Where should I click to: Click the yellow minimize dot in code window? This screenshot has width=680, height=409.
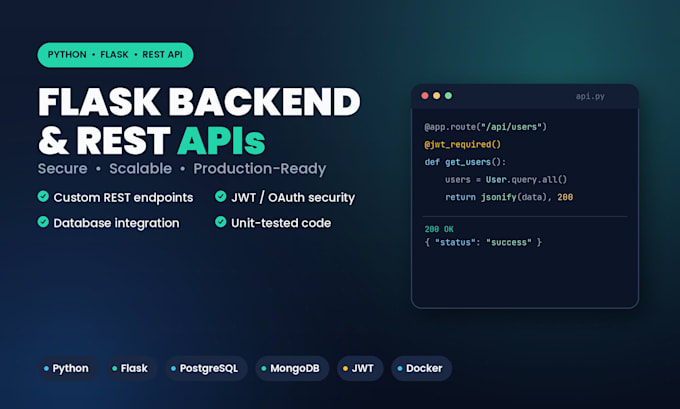(437, 95)
